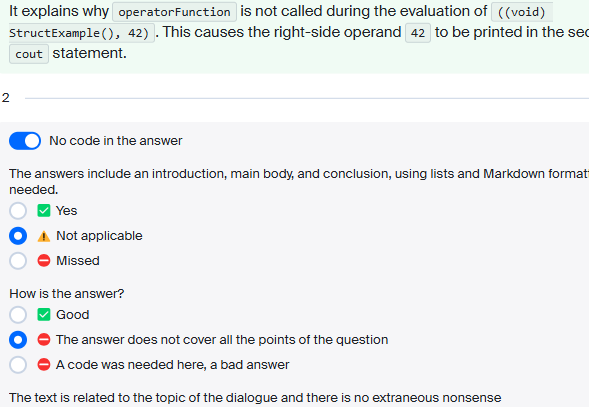Image resolution: width=589 pixels, height=407 pixels.
Task: Click the red icon beside answer does not cover
Action: [x=44, y=340]
